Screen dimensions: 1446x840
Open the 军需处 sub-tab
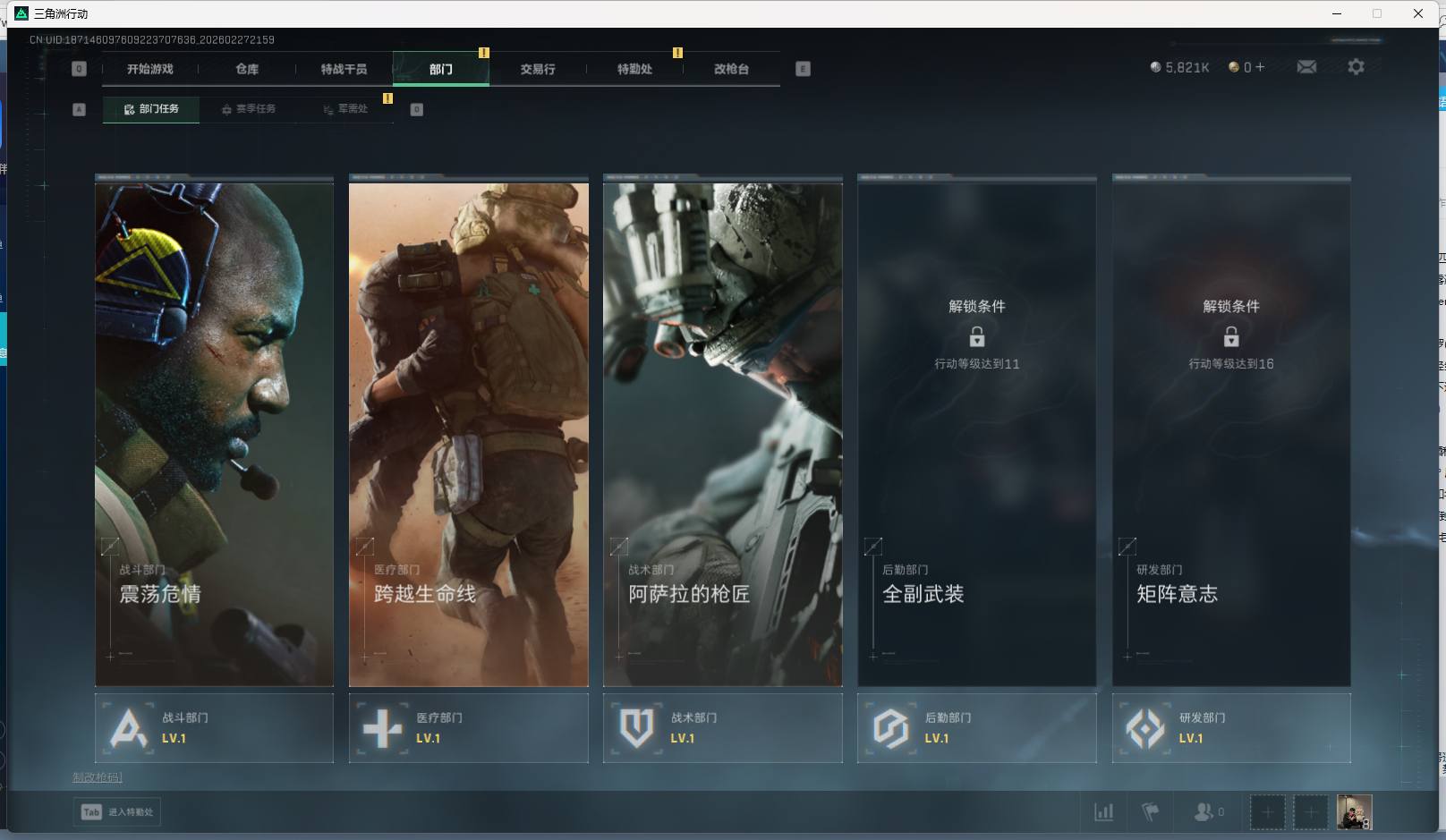(345, 109)
